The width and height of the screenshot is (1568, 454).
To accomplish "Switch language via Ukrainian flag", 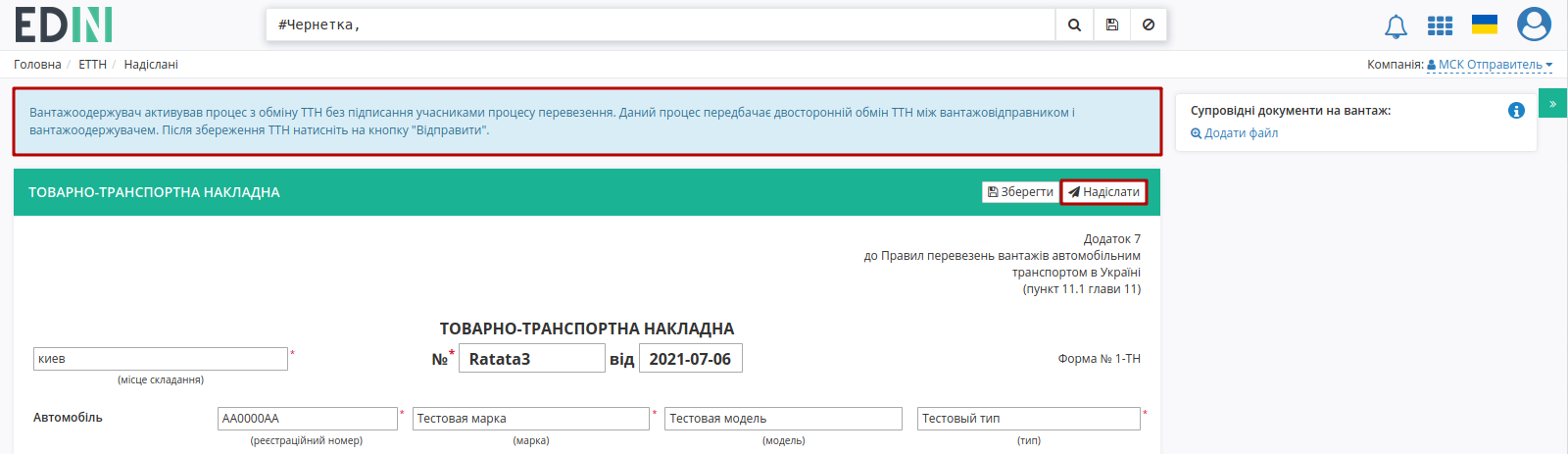I will click(1485, 25).
